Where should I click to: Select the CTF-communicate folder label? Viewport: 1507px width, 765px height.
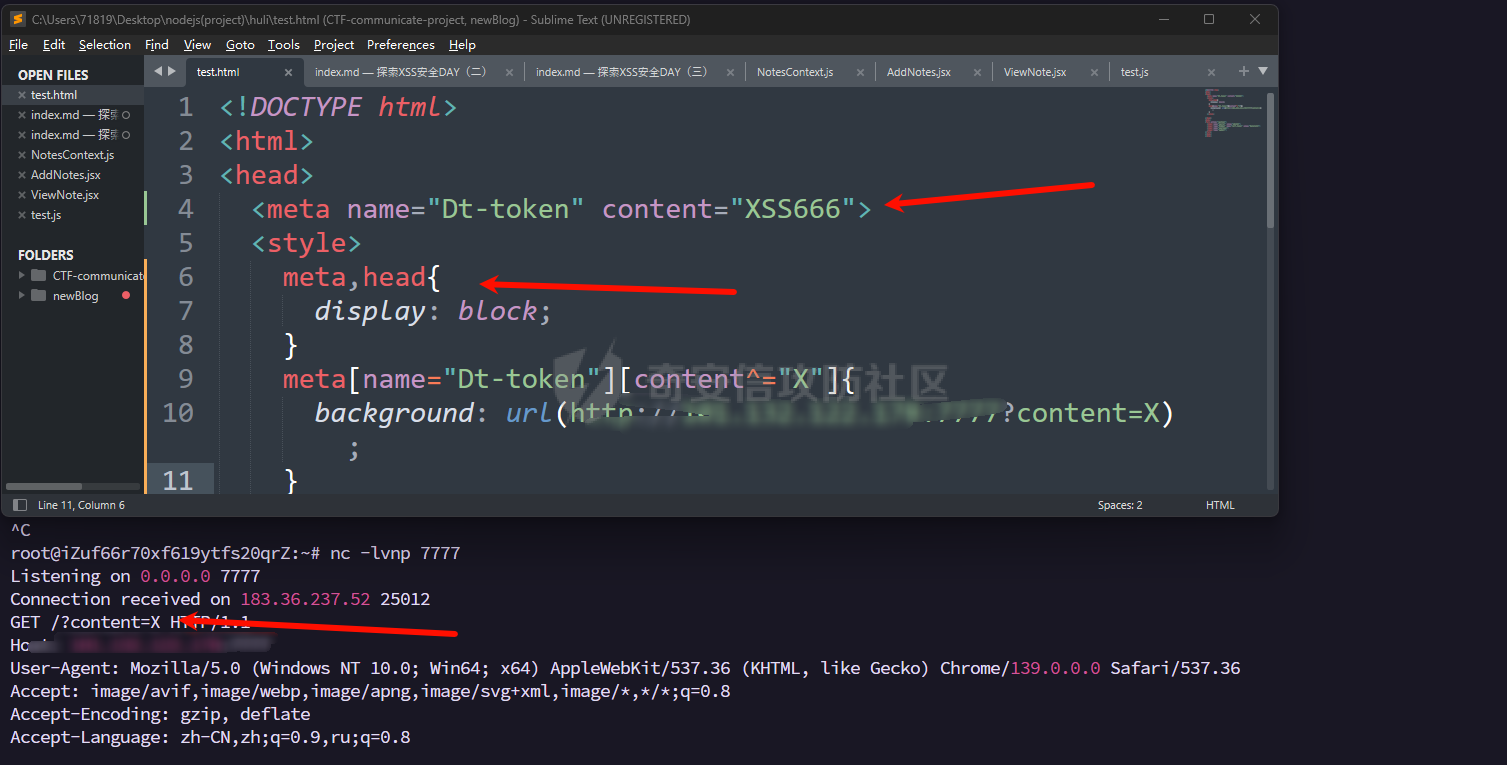click(x=98, y=275)
